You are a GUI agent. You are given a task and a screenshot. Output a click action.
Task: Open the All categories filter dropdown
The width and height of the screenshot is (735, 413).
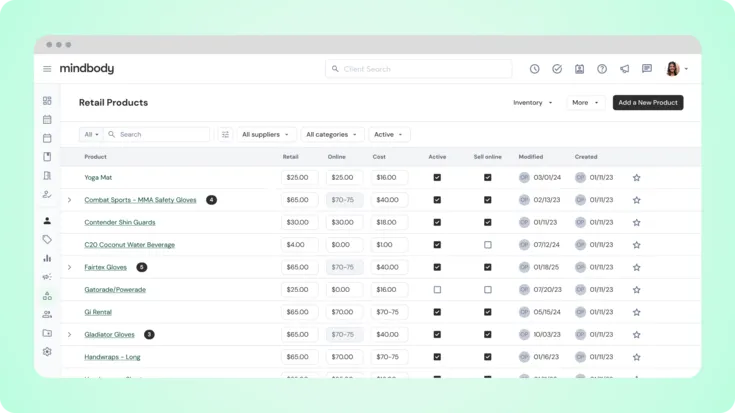pos(331,135)
